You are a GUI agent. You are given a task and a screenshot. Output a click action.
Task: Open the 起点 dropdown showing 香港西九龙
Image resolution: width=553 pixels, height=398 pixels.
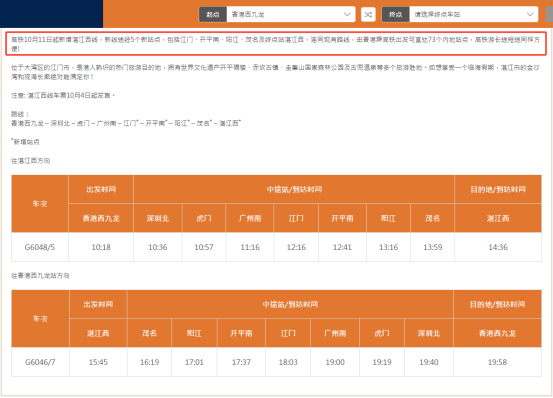coord(291,14)
